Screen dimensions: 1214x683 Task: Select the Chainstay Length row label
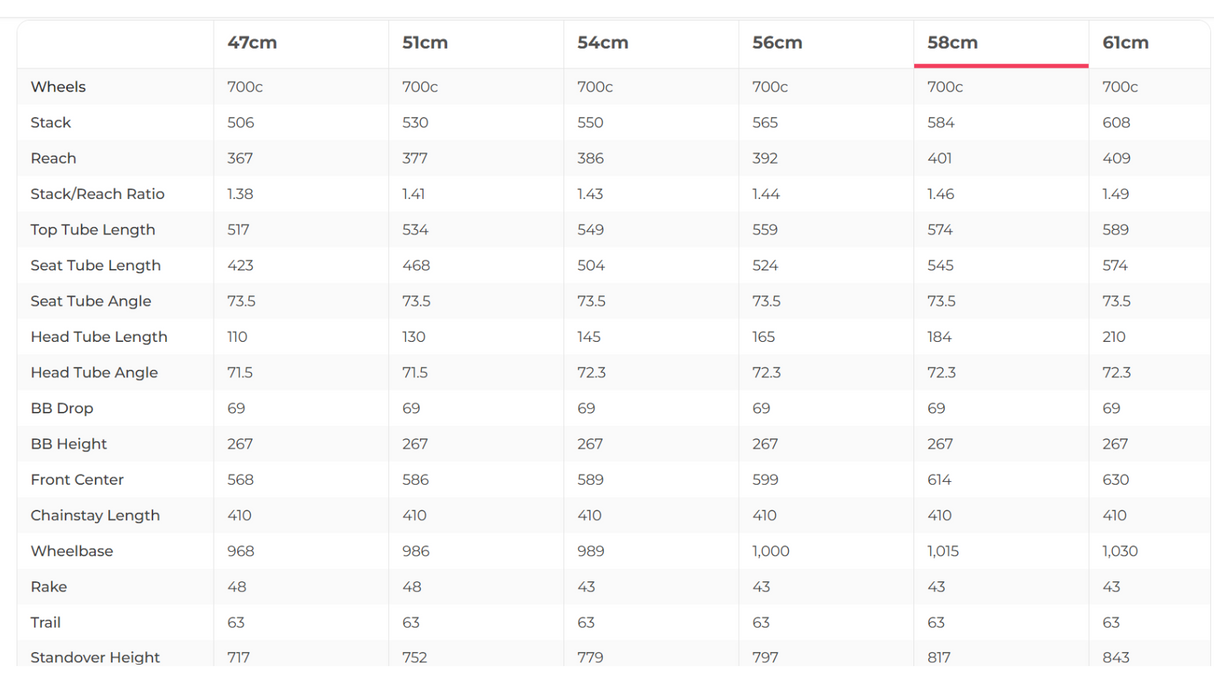click(x=95, y=515)
